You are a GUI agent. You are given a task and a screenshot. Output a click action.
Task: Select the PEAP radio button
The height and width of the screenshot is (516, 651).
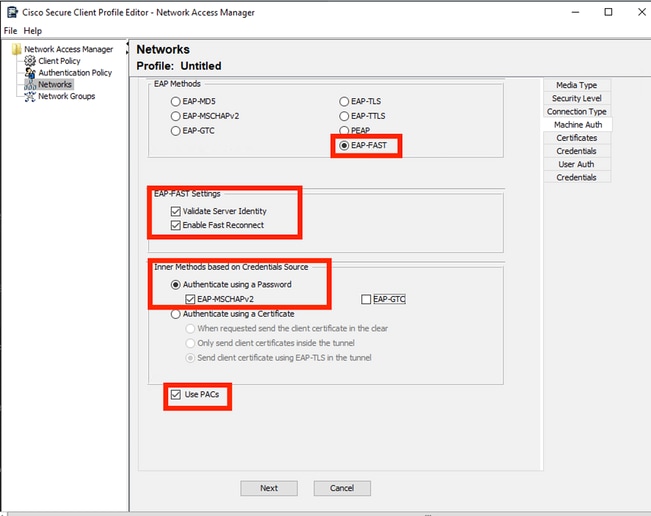point(344,130)
